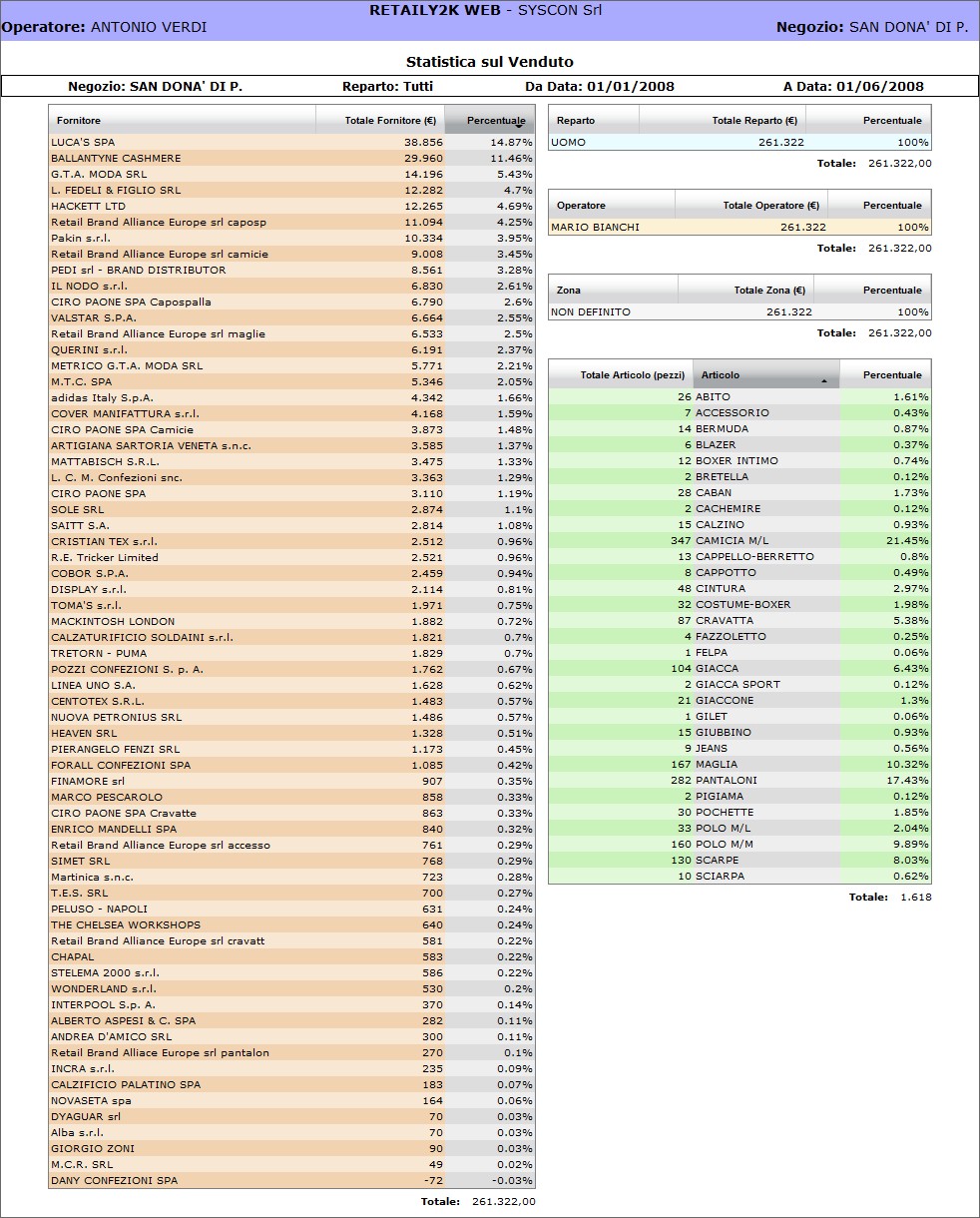Image resolution: width=980 pixels, height=1218 pixels.
Task: Sort by Totale Zona (€) header
Action: (x=744, y=290)
